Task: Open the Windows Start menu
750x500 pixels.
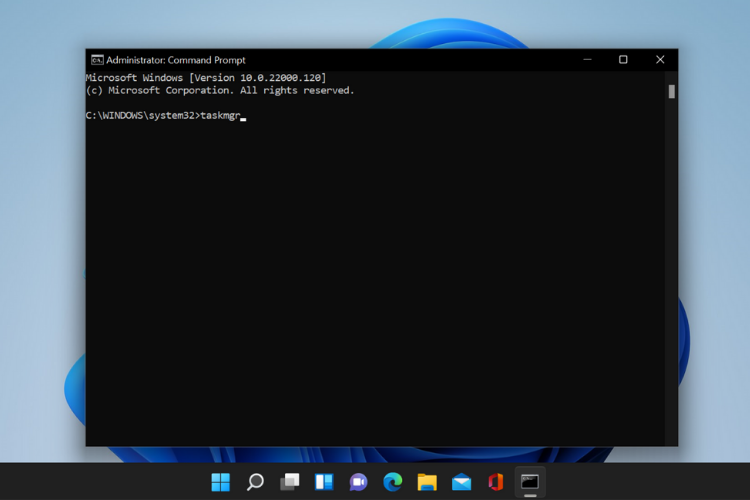Action: [221, 482]
